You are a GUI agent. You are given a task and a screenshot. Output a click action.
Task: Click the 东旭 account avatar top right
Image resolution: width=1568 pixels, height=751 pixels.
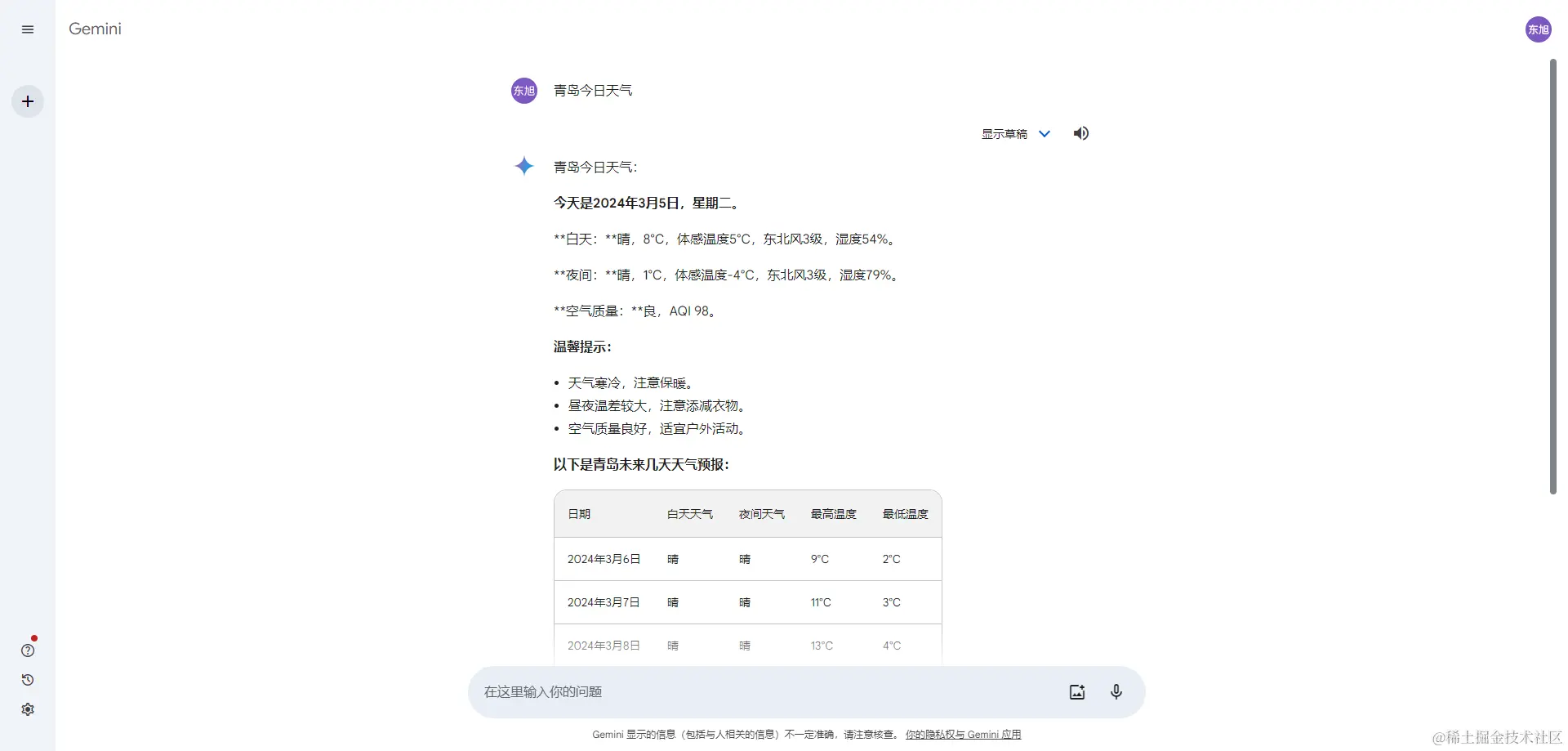1539,29
